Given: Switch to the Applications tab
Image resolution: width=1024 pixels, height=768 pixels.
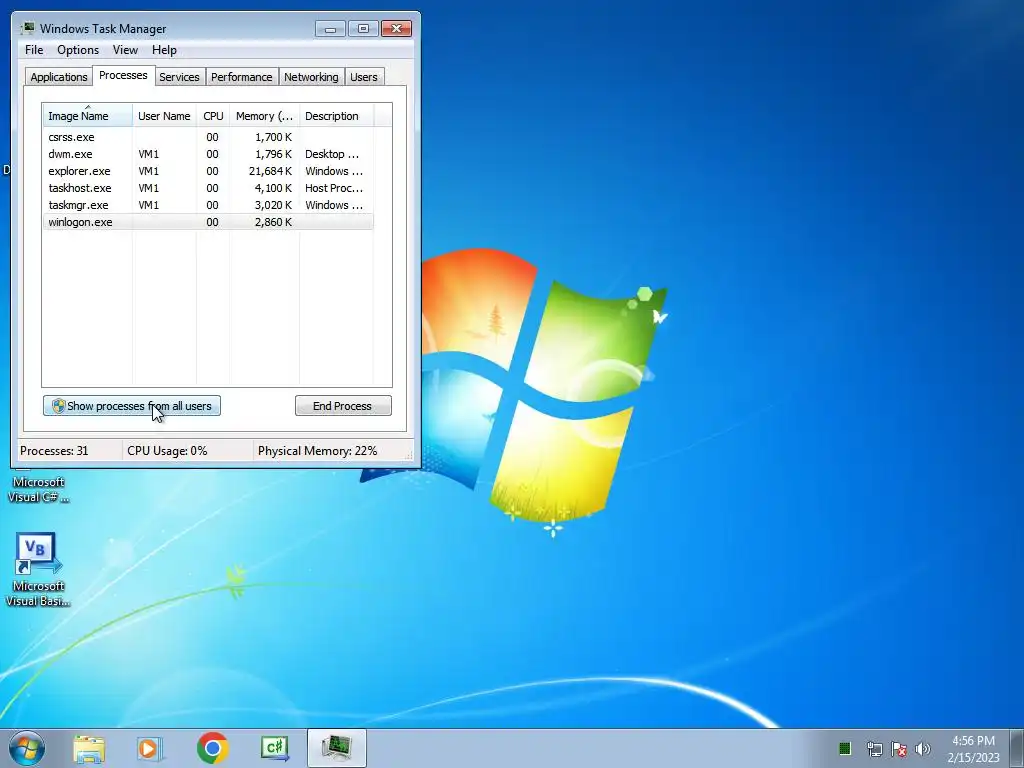Looking at the screenshot, I should (59, 76).
